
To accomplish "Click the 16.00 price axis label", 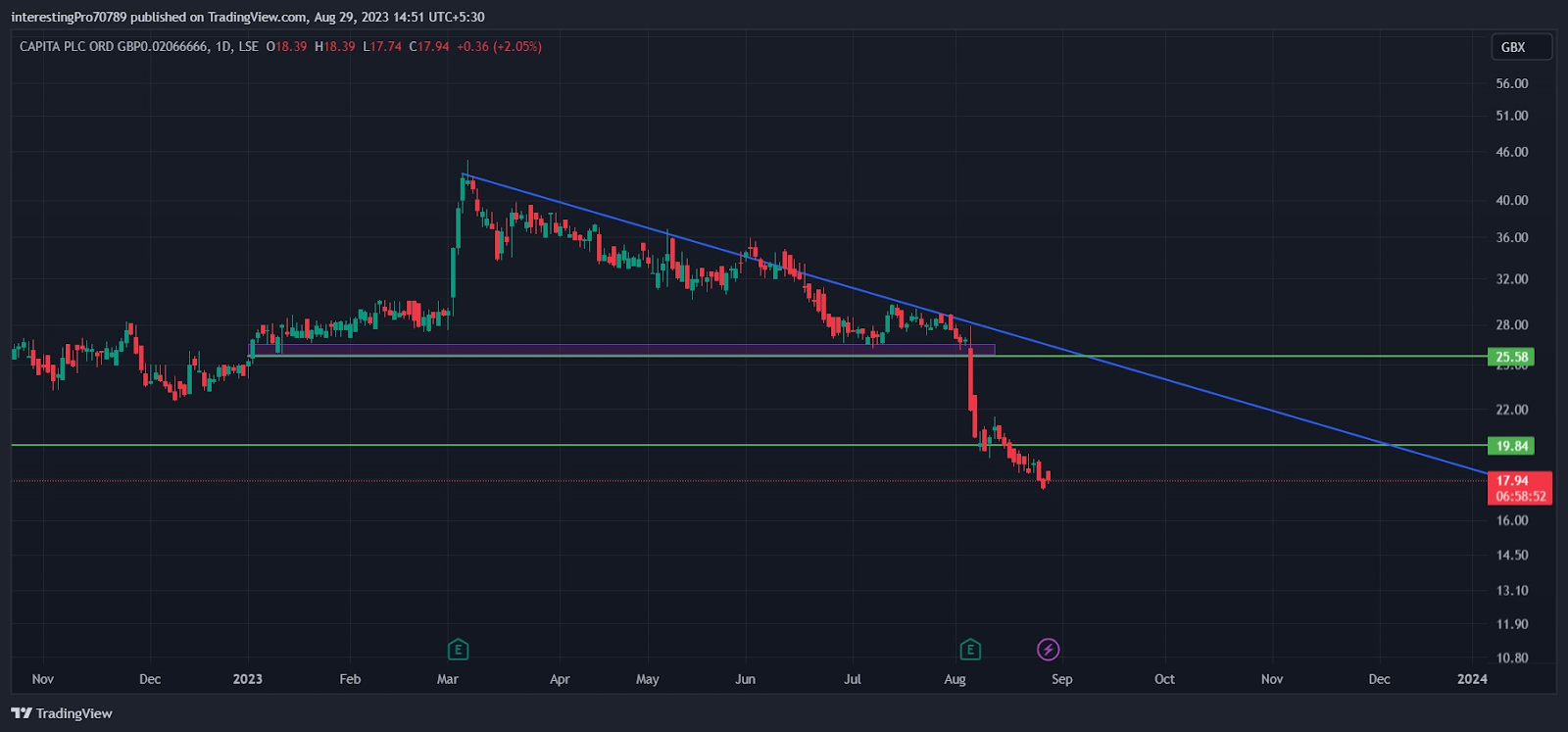I will click(x=1511, y=520).
